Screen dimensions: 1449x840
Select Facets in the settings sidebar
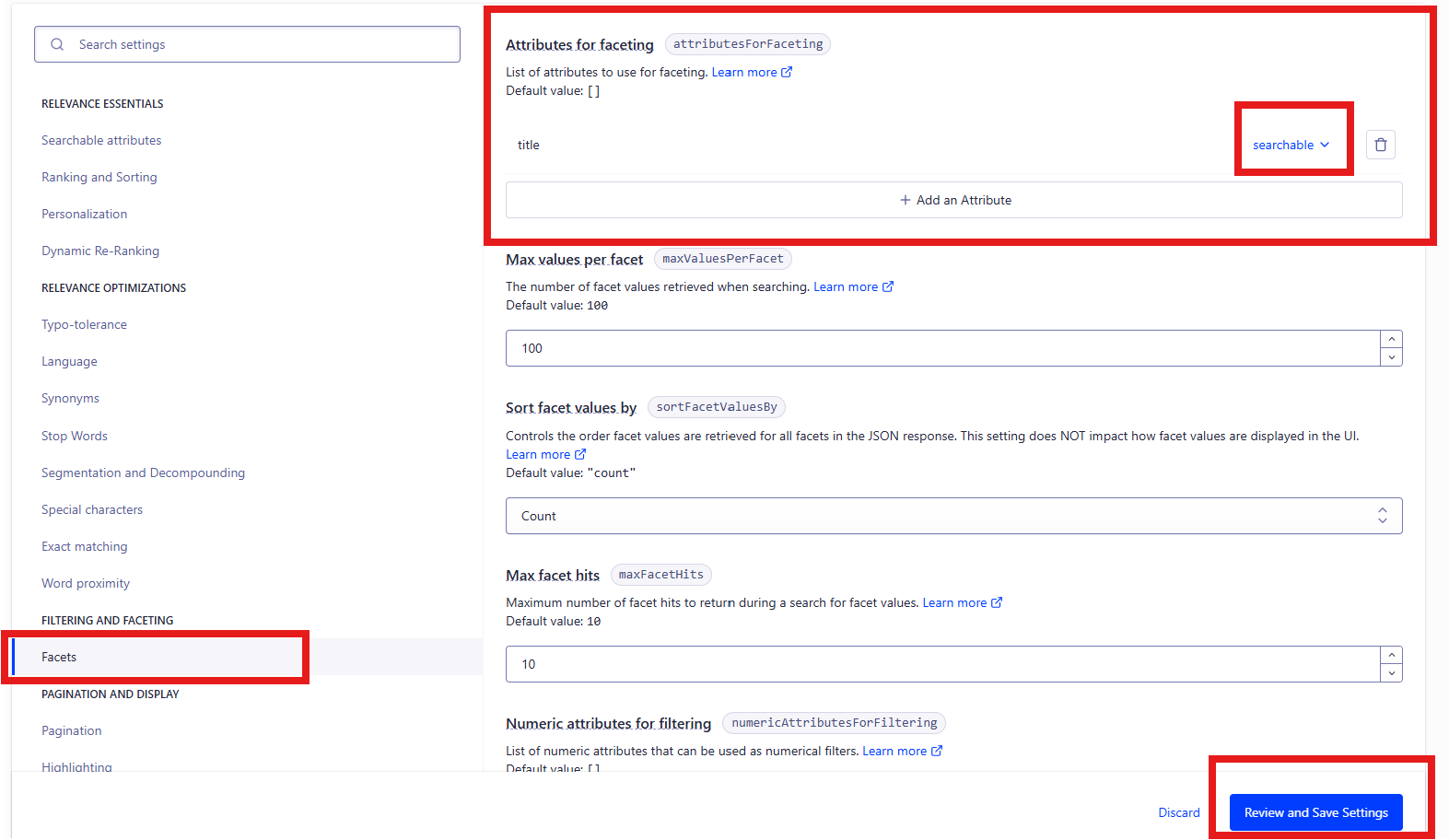[59, 657]
